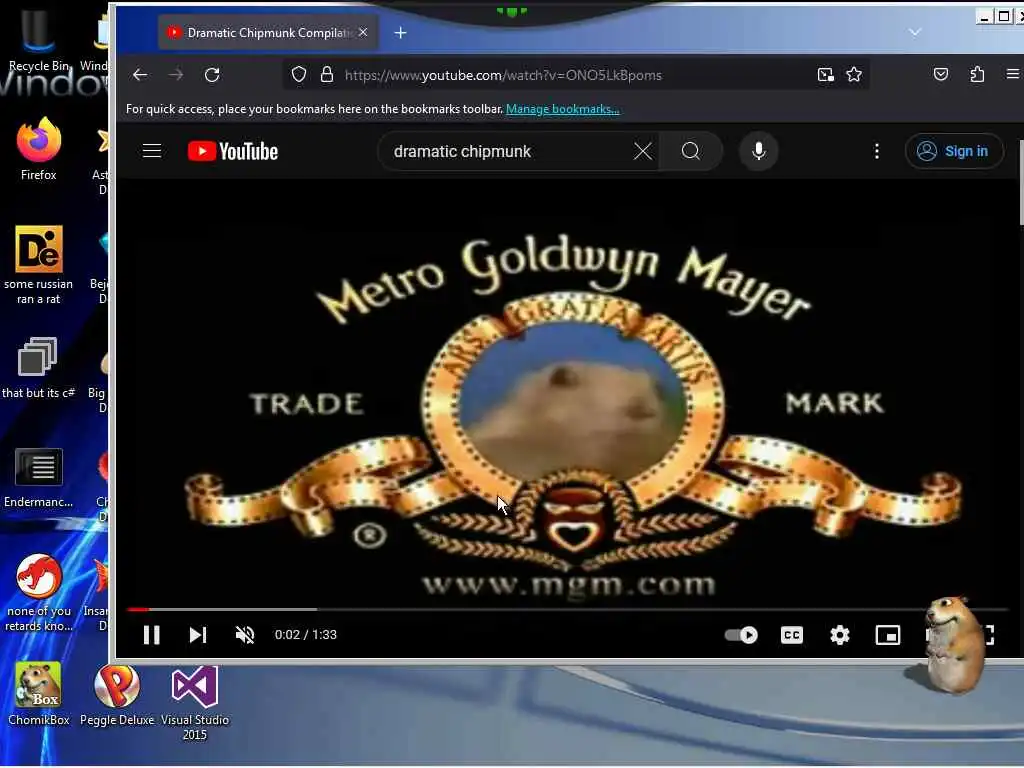Click the YouTube page scrollbar
The width and height of the screenshot is (1024, 768).
[1021, 183]
